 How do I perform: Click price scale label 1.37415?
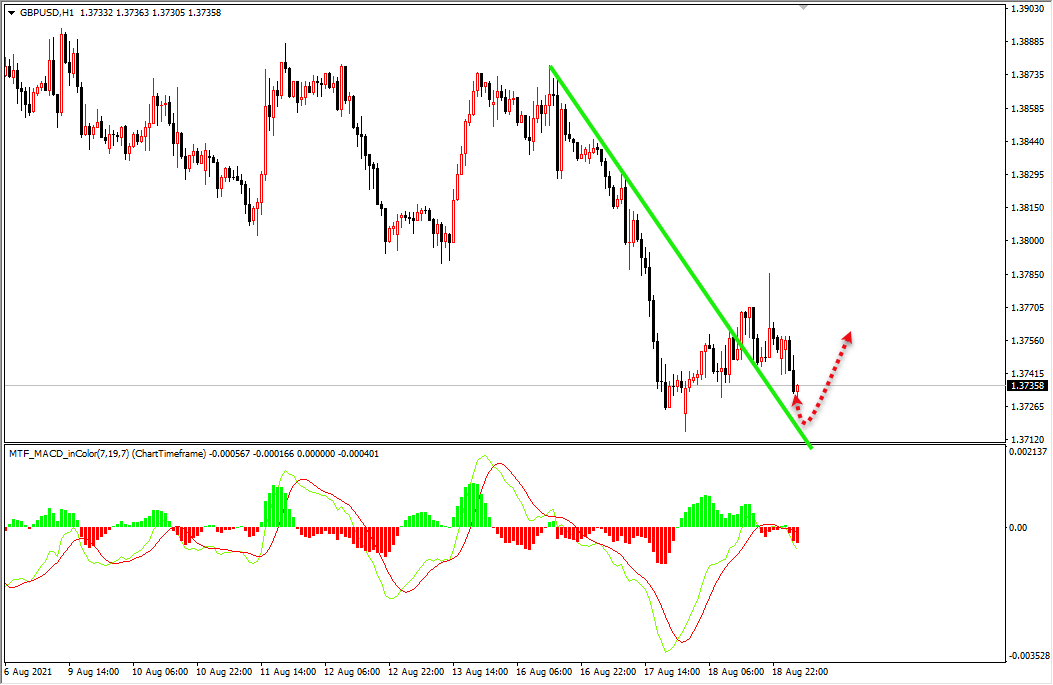tap(1027, 373)
